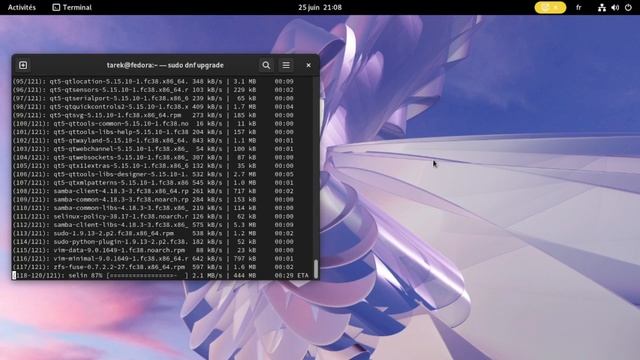Switch keyboard layout via fr indicator

click(579, 7)
